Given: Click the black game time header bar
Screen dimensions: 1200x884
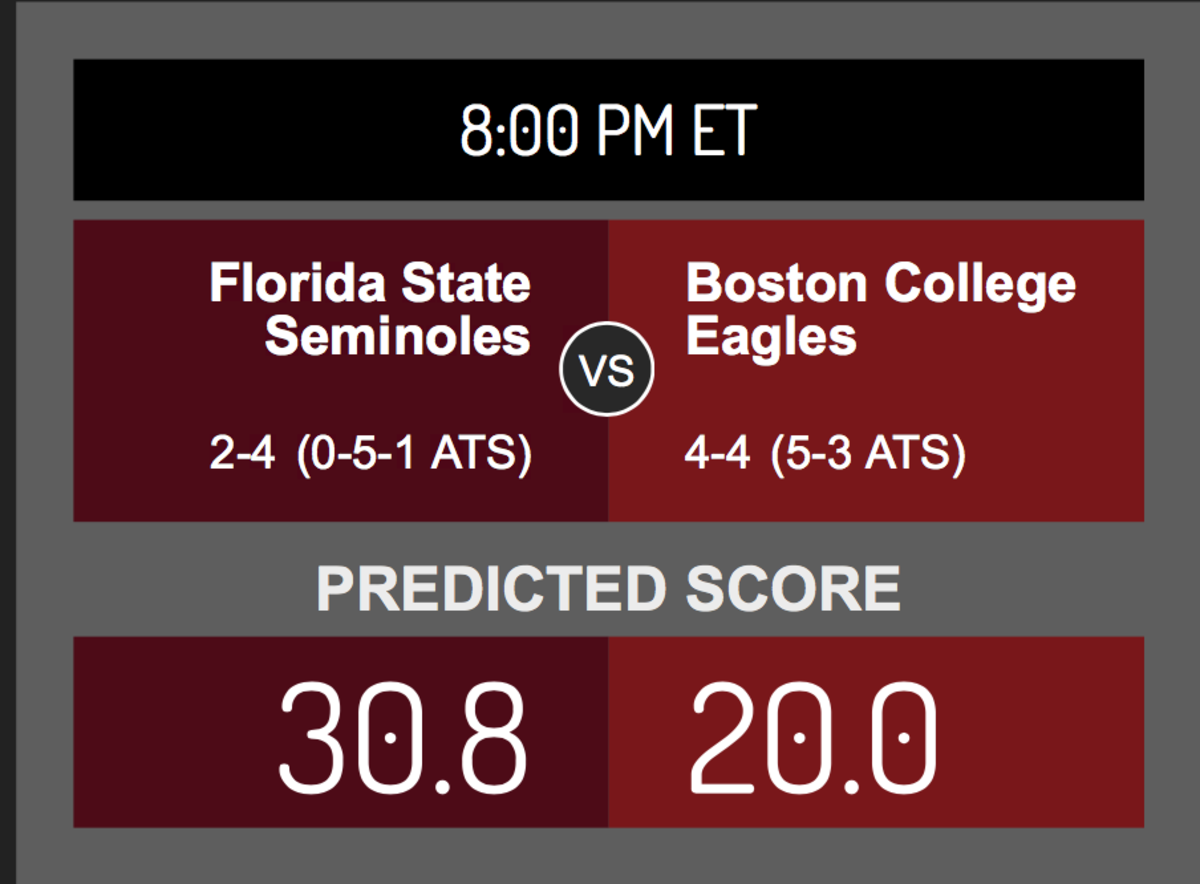Looking at the screenshot, I should pos(609,130).
